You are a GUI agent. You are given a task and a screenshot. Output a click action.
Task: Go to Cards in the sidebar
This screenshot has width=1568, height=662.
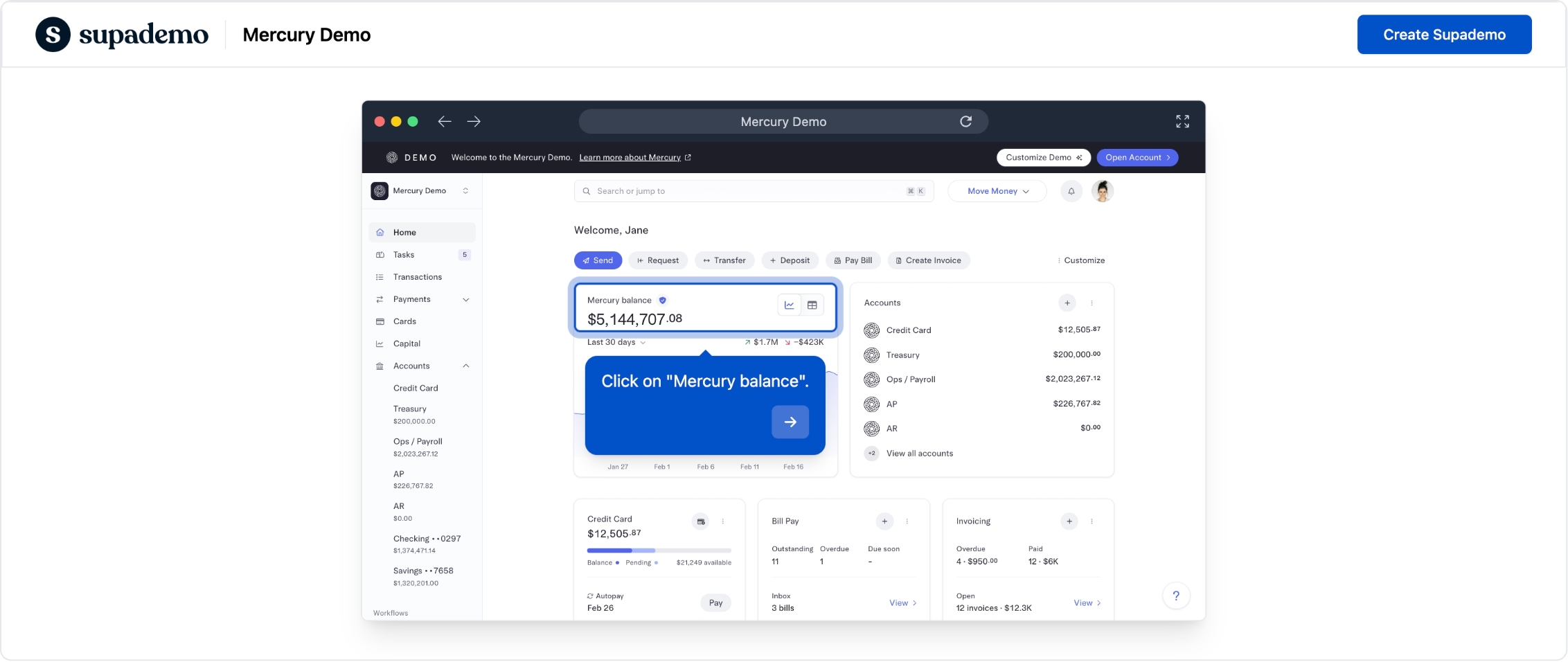coord(404,322)
